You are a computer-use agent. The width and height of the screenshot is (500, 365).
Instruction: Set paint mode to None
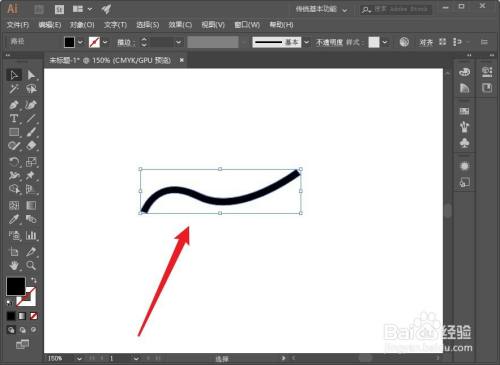click(33, 316)
